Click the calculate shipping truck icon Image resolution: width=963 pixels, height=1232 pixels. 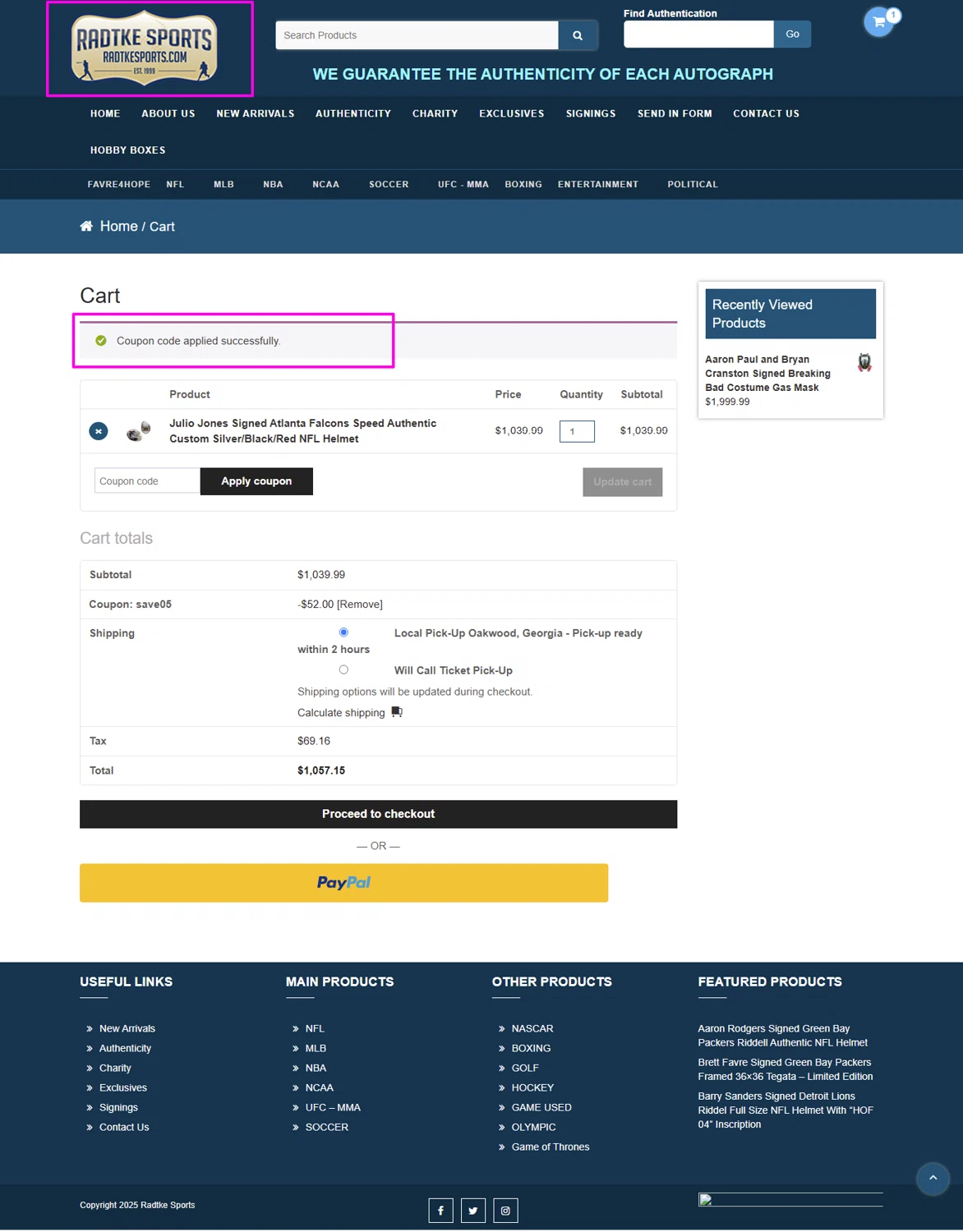tap(397, 712)
